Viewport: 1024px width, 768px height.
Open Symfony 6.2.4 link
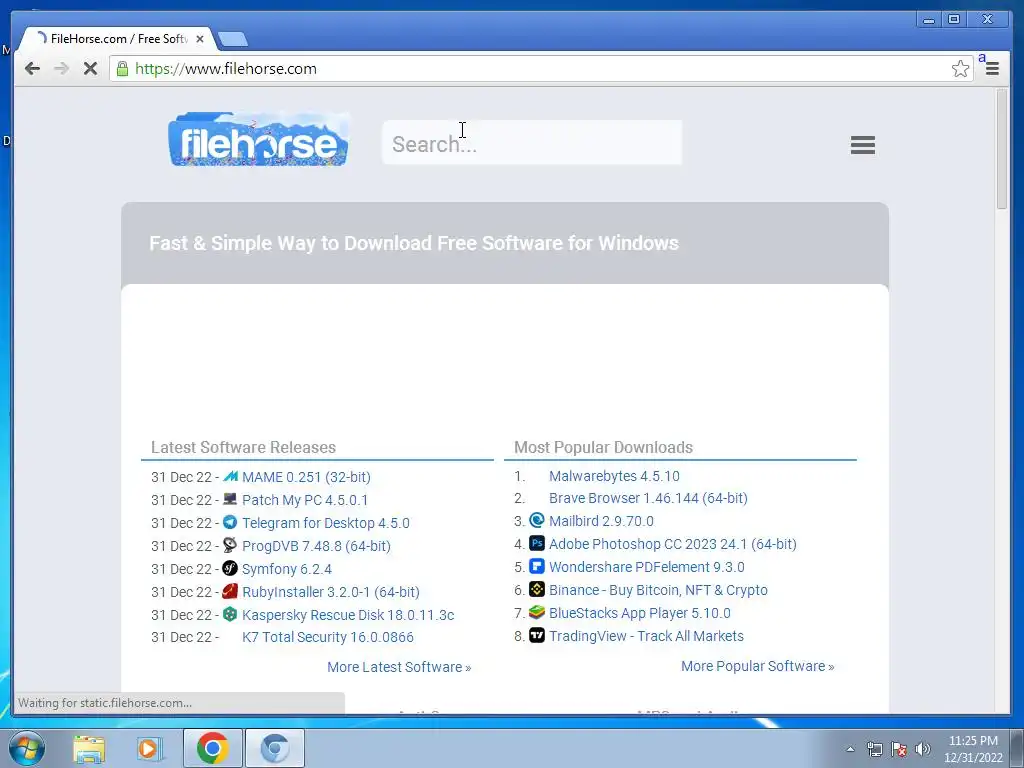pos(287,569)
